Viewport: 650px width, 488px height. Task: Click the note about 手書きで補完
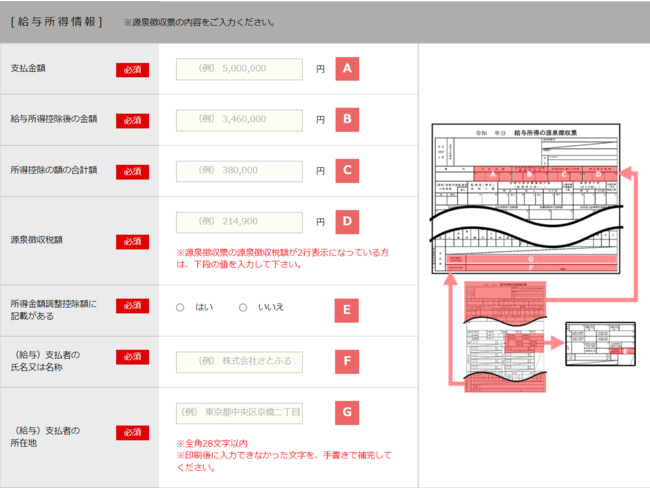point(284,461)
